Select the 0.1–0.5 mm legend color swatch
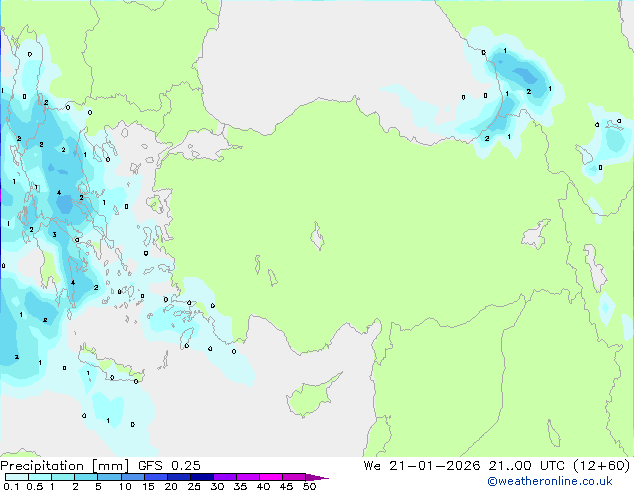Image resolution: width=634 pixels, height=490 pixels. 17,477
